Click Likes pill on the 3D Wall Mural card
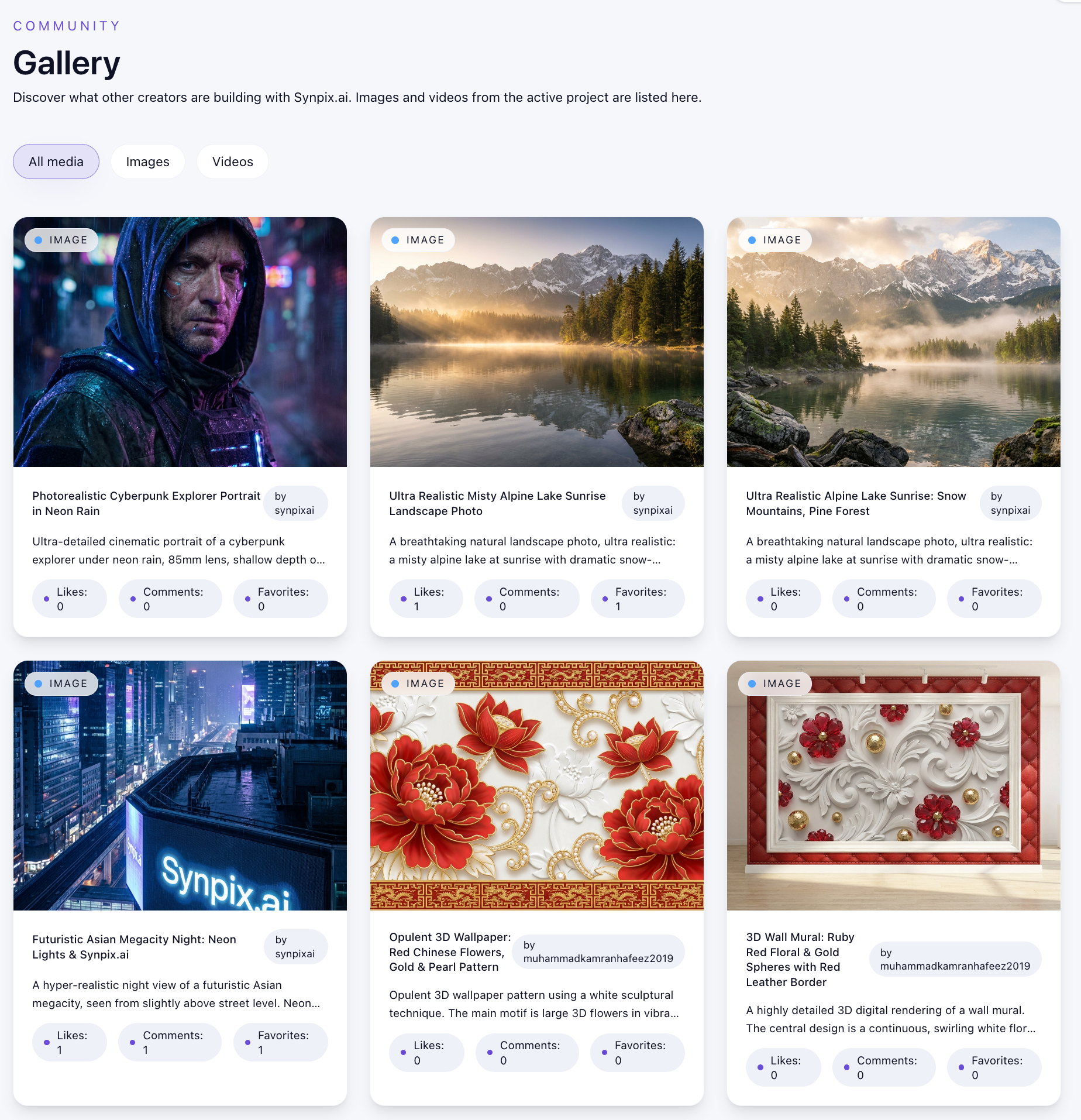The image size is (1081, 1120). pyautogui.click(x=783, y=1067)
